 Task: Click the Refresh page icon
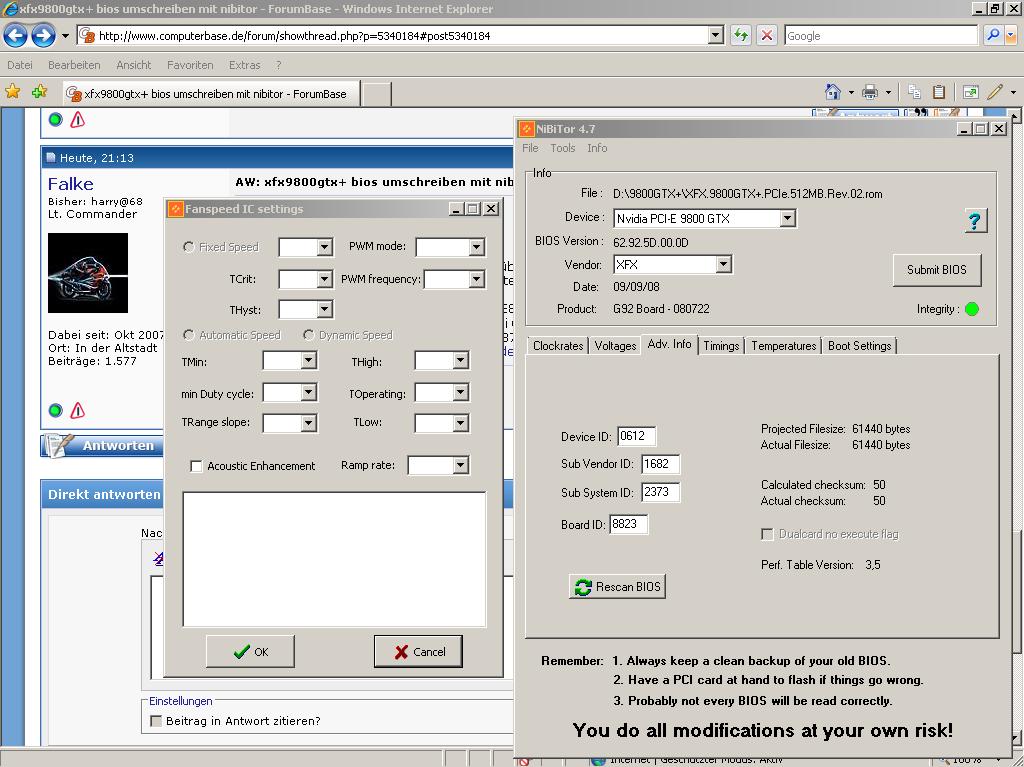(x=741, y=35)
